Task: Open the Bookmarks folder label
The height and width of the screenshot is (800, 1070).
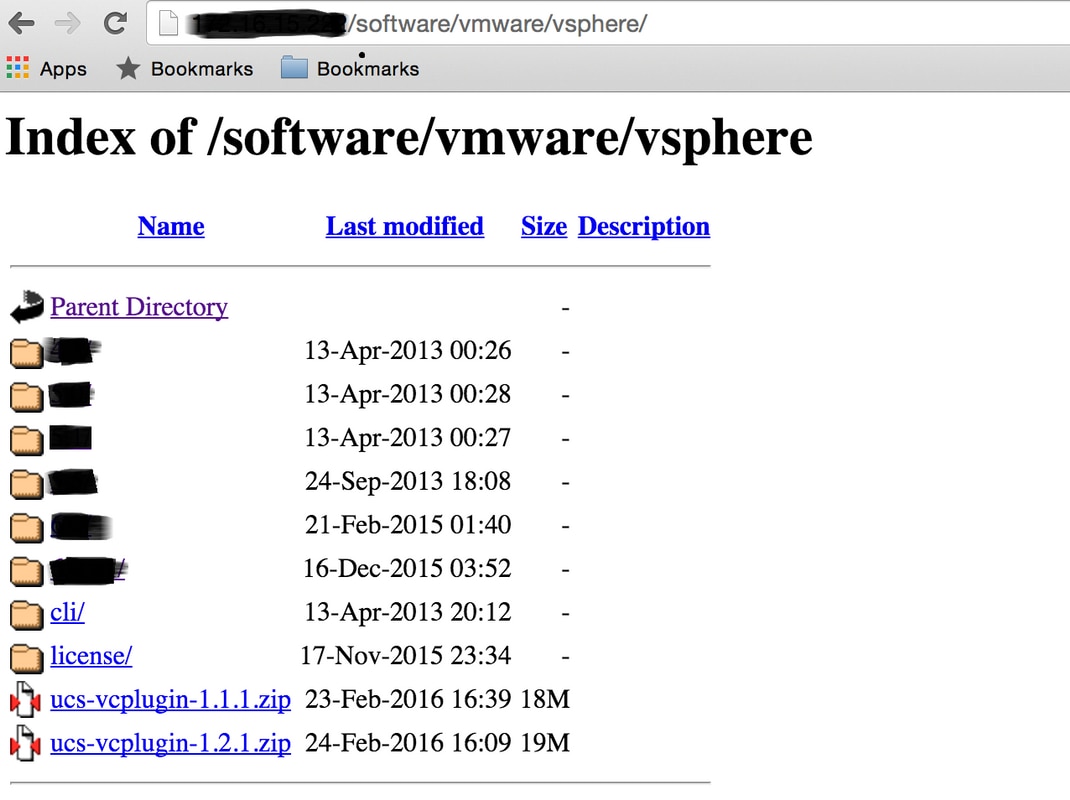Action: click(368, 69)
